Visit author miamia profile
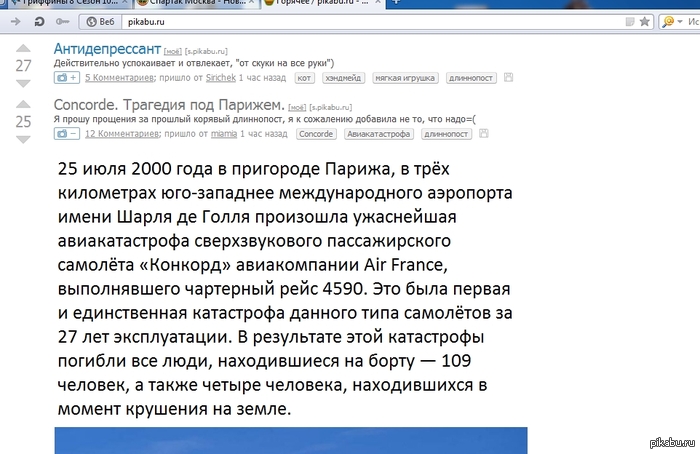 pyautogui.click(x=224, y=133)
